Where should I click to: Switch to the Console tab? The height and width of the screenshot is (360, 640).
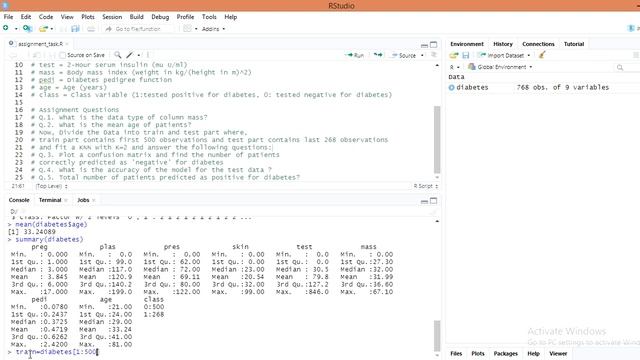(x=19, y=200)
